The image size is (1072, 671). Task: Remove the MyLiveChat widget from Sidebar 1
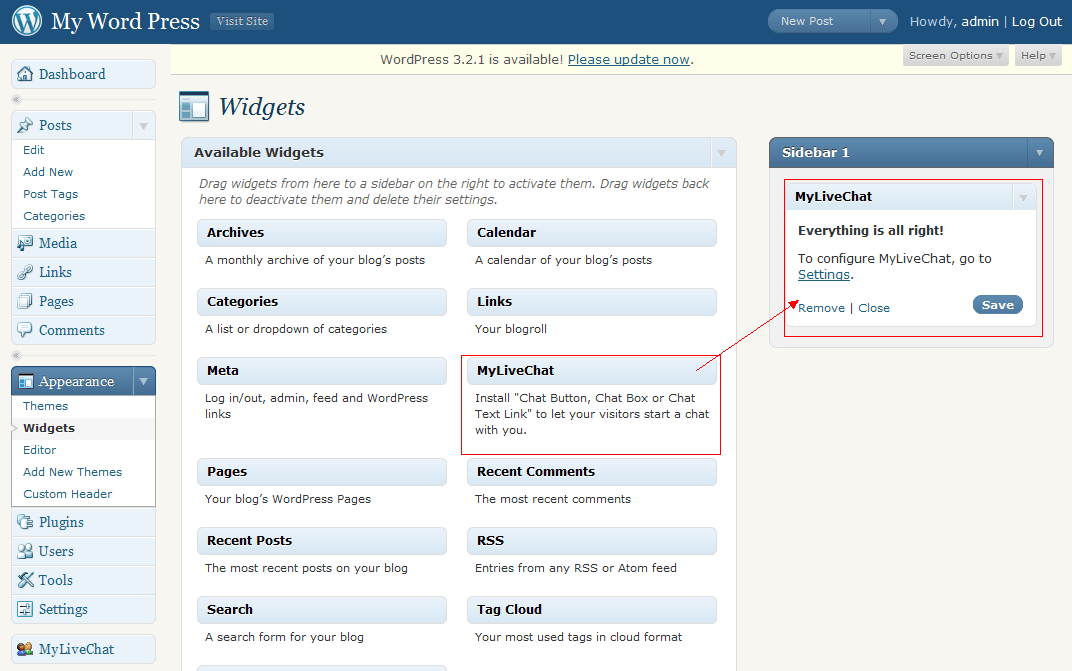pyautogui.click(x=820, y=308)
